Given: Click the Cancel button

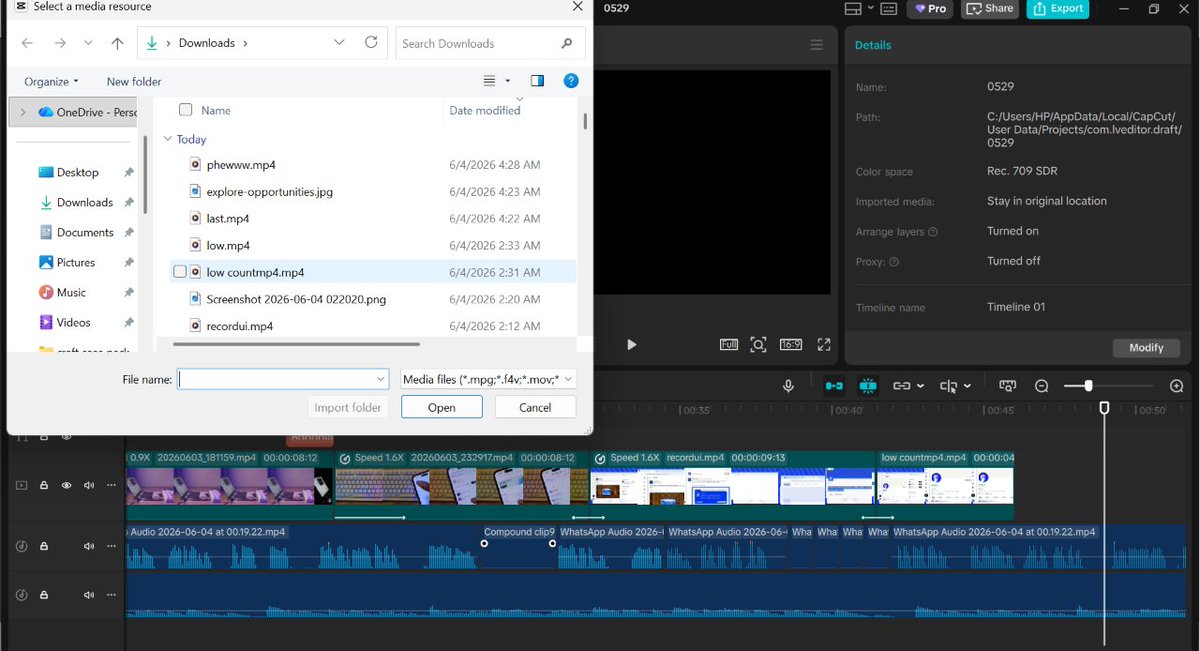Looking at the screenshot, I should coord(535,407).
